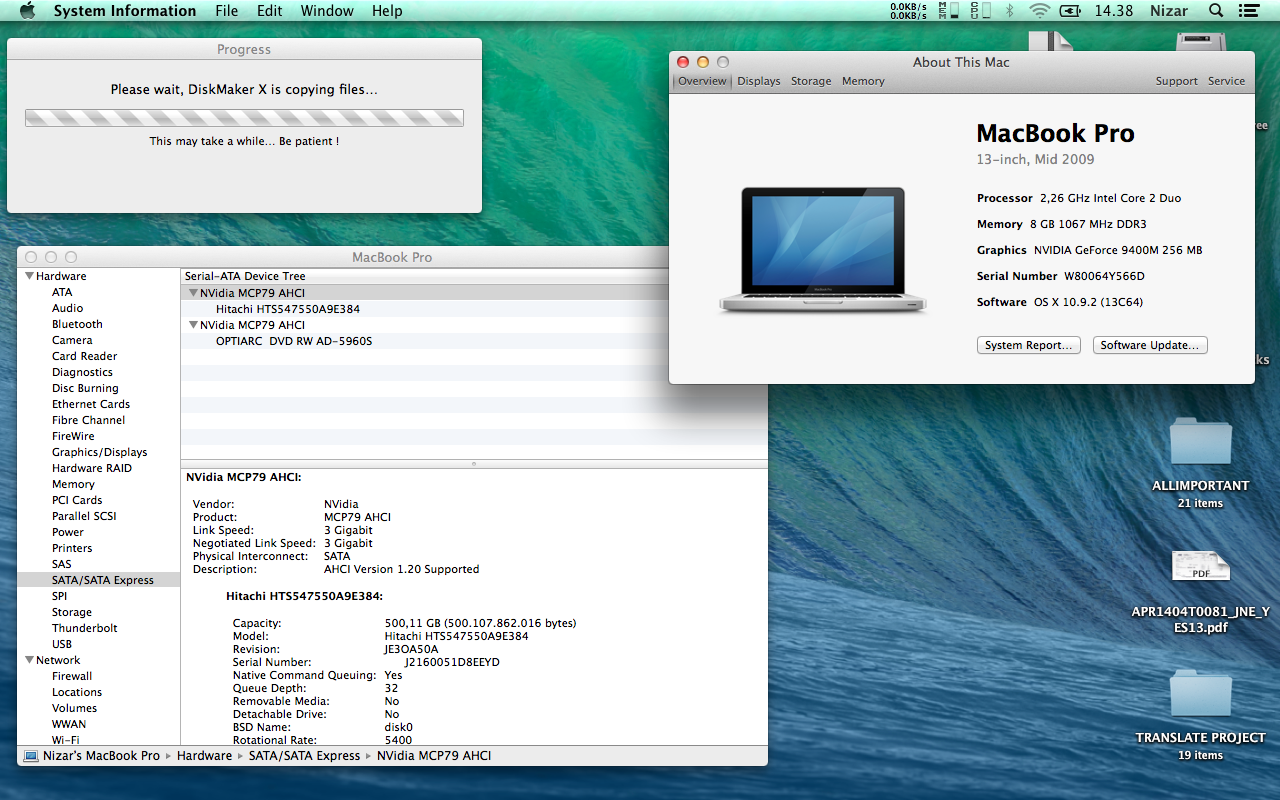This screenshot has width=1280, height=800.
Task: Select FireWire in the sidebar
Action: click(73, 436)
